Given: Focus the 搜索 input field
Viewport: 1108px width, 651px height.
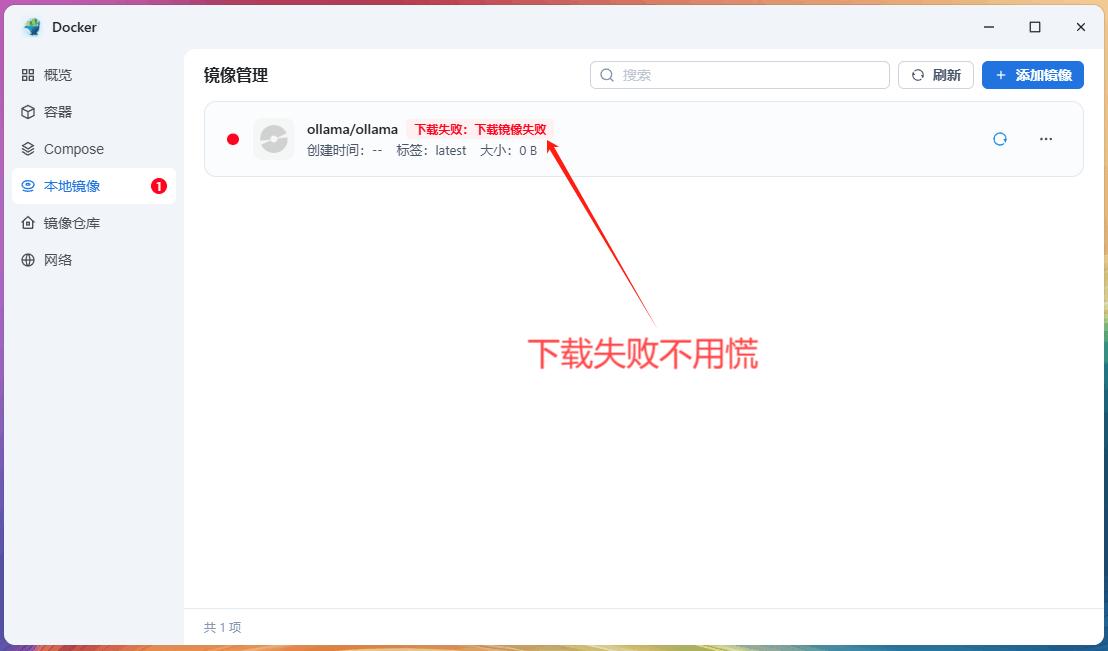Looking at the screenshot, I should click(x=750, y=75).
